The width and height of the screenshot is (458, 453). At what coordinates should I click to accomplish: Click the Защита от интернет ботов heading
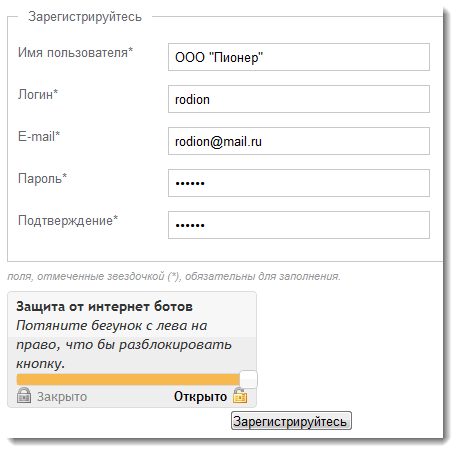coord(104,307)
